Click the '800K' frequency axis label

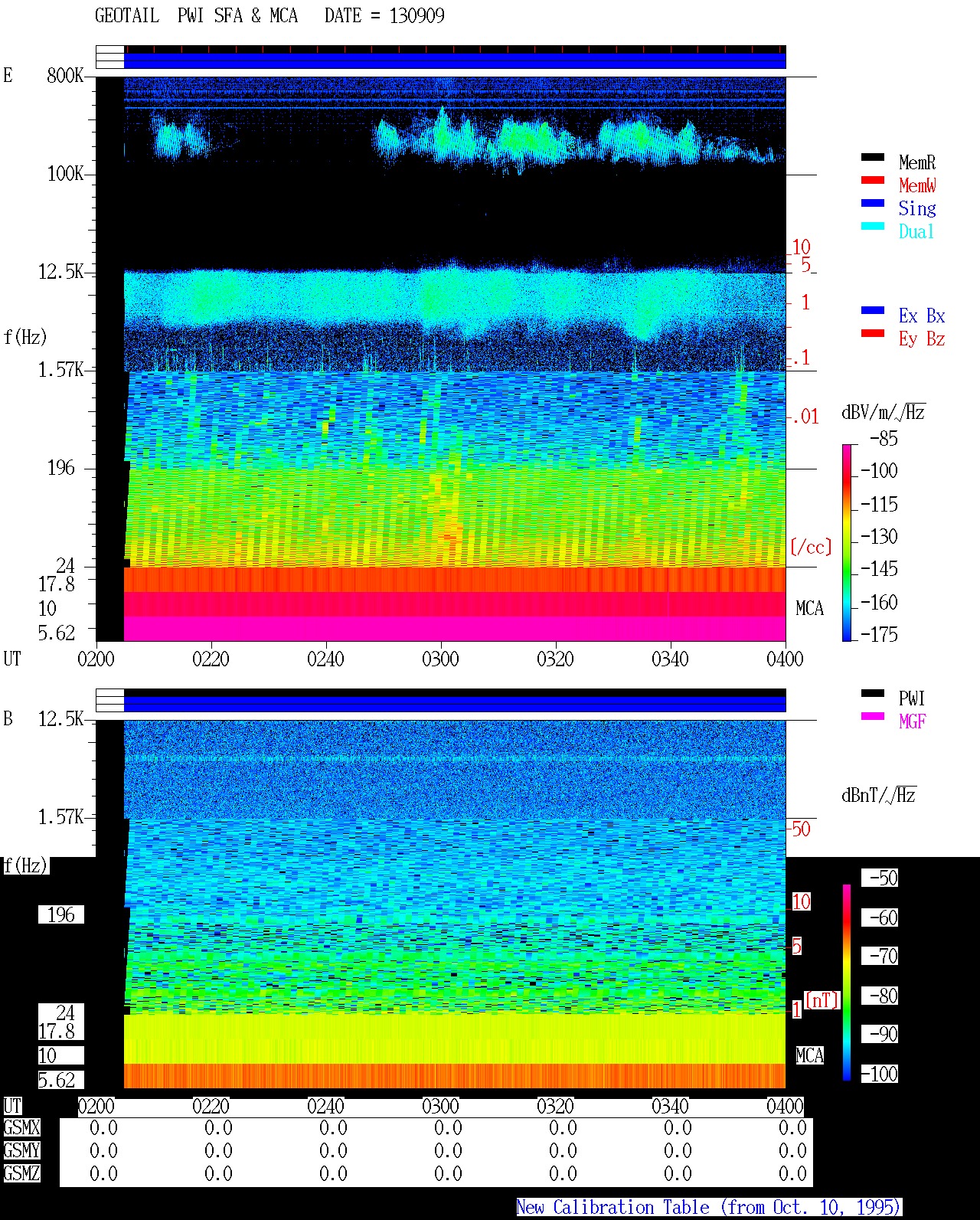tap(65, 75)
